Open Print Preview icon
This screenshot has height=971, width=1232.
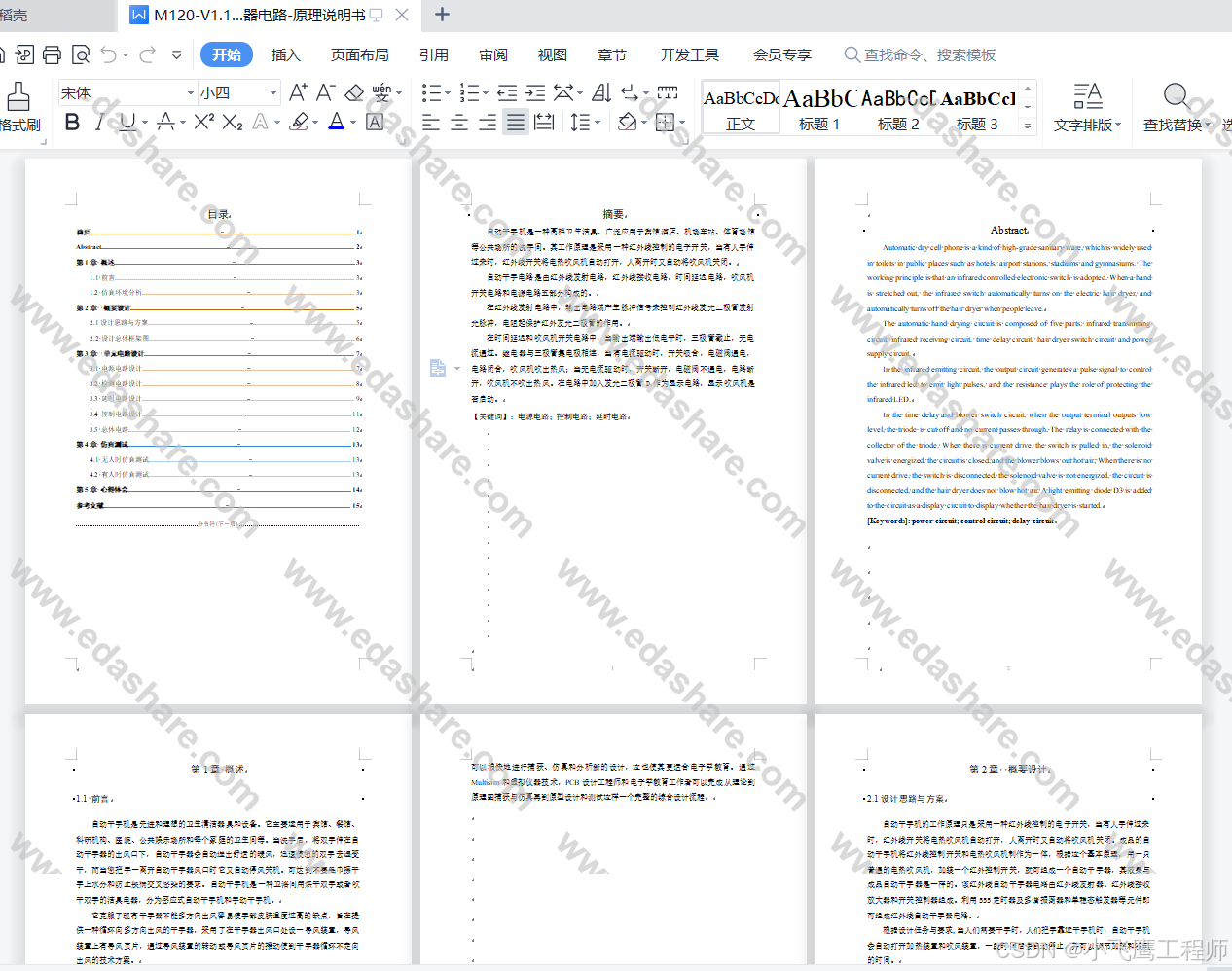tap(81, 54)
